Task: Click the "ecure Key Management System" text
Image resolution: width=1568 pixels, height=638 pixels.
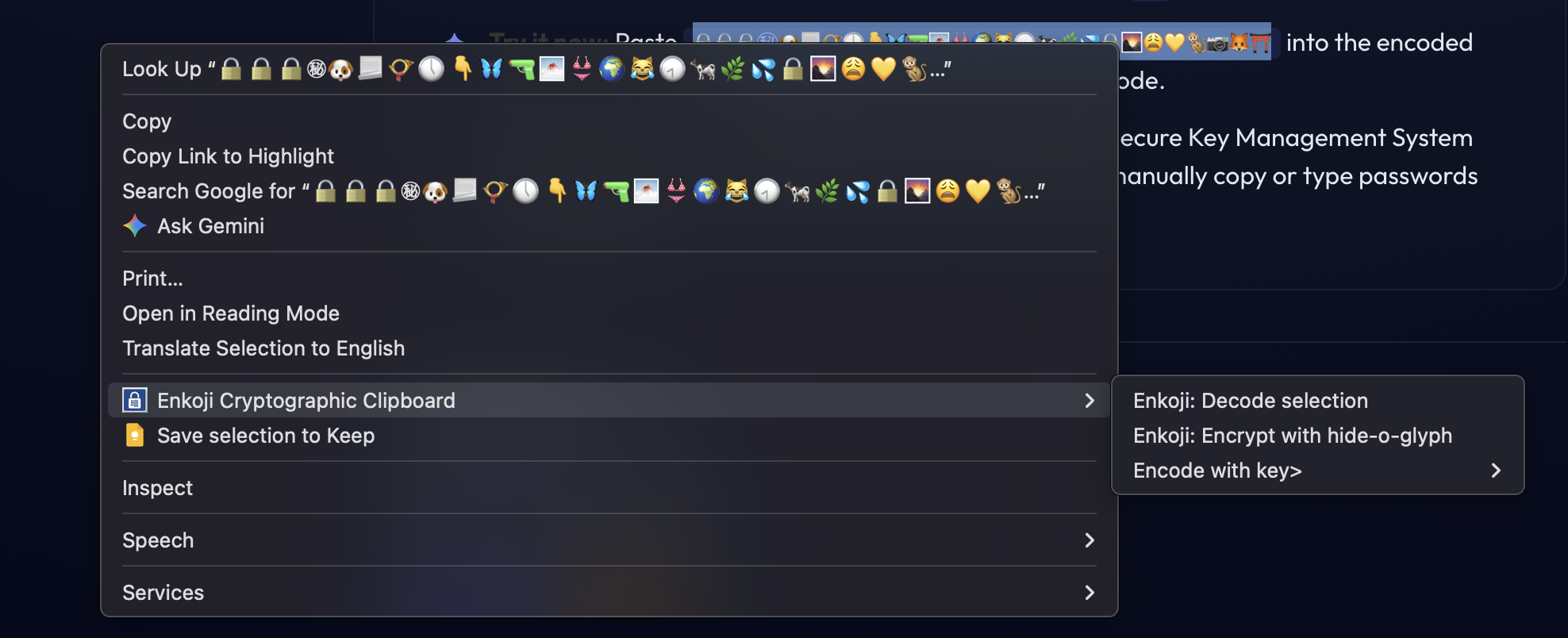Action: point(1296,138)
